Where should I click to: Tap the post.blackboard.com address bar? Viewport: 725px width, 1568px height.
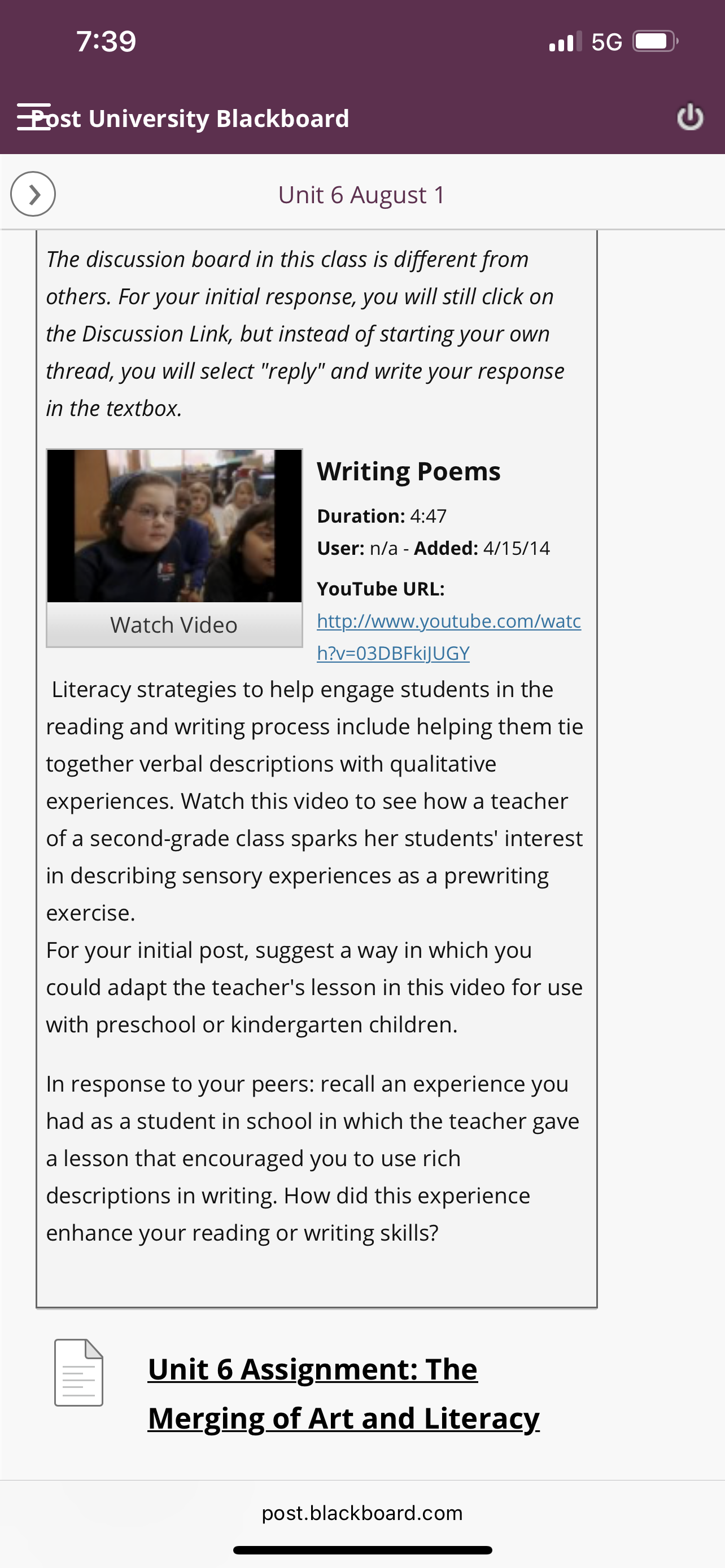pyautogui.click(x=362, y=1513)
